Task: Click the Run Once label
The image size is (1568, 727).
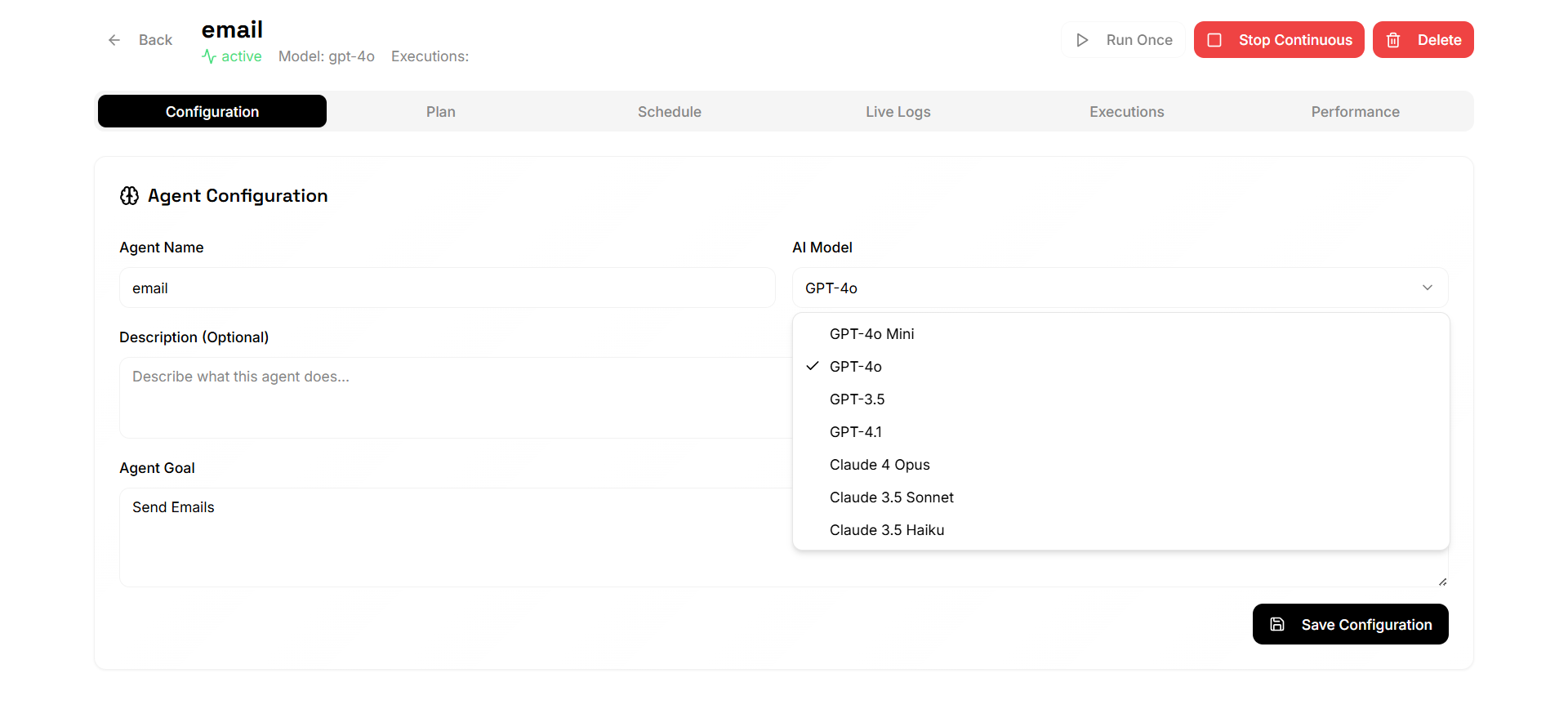Action: pos(1139,40)
